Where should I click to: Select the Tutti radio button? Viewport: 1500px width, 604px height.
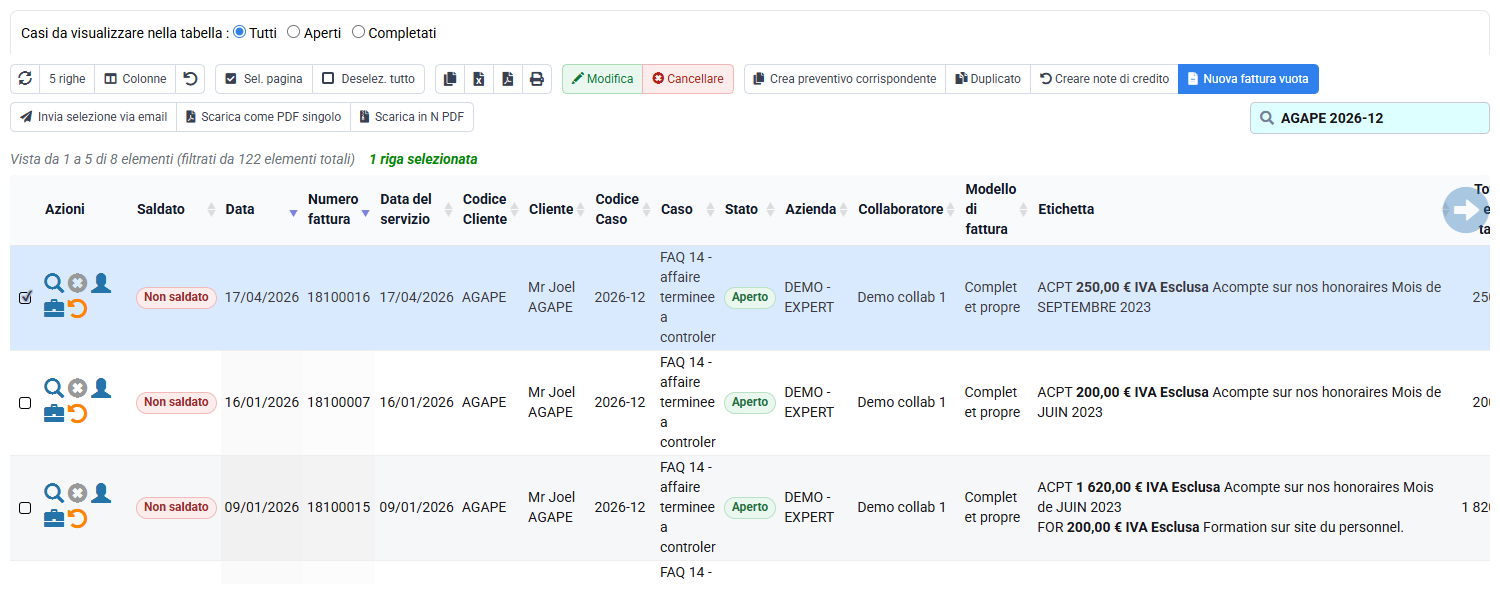pyautogui.click(x=239, y=32)
